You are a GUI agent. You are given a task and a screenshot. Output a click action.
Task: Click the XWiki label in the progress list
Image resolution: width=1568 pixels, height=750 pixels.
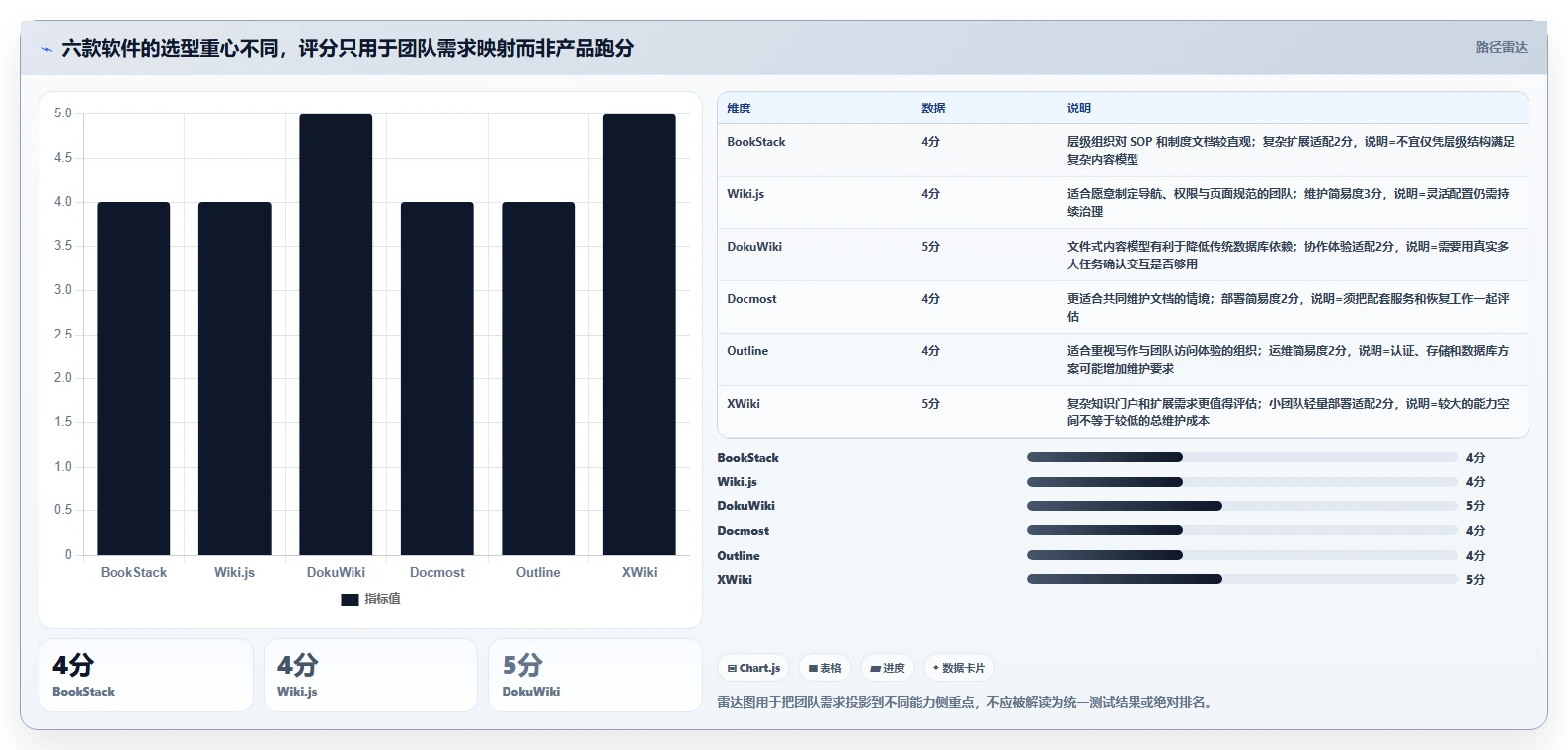coord(735,580)
